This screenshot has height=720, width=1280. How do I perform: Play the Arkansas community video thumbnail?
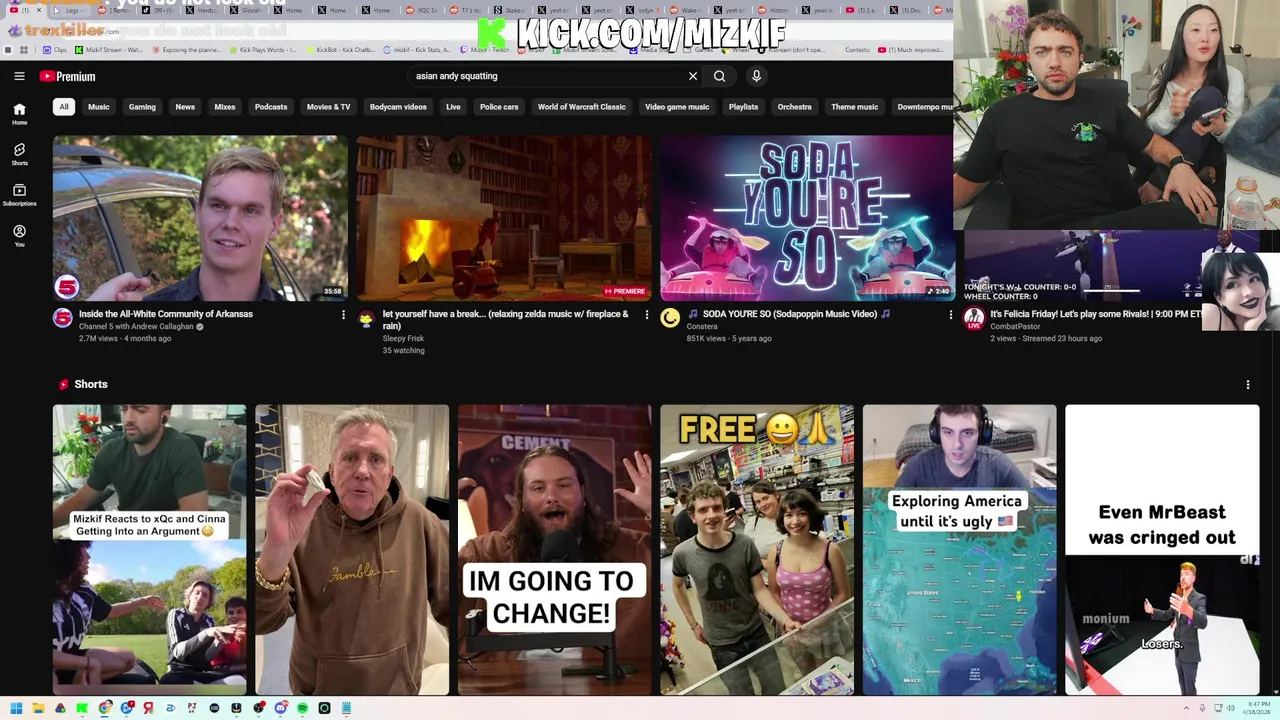coord(200,218)
